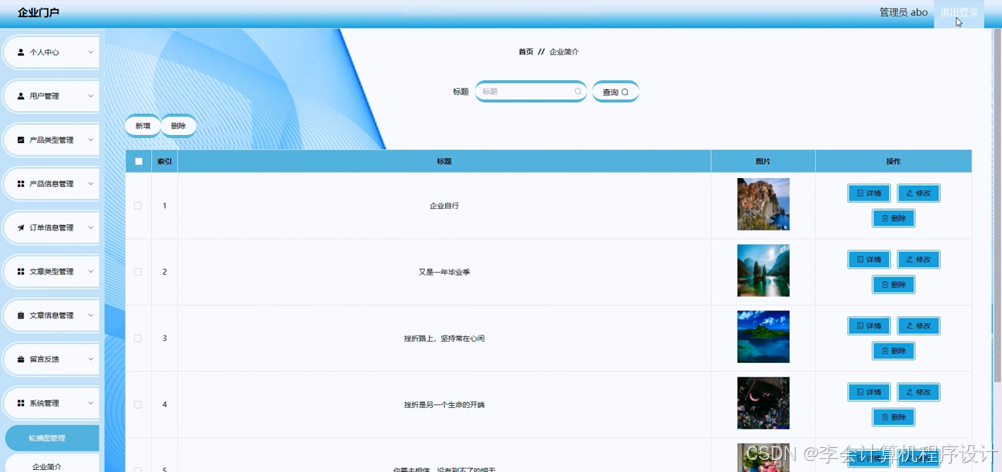Image resolution: width=1002 pixels, height=472 pixels.
Task: Click the mountain lake thumbnail in row 2
Action: tap(763, 271)
